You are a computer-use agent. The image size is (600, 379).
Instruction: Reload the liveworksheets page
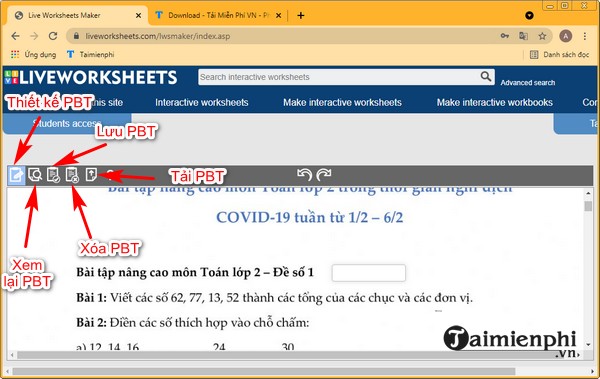tap(53, 36)
